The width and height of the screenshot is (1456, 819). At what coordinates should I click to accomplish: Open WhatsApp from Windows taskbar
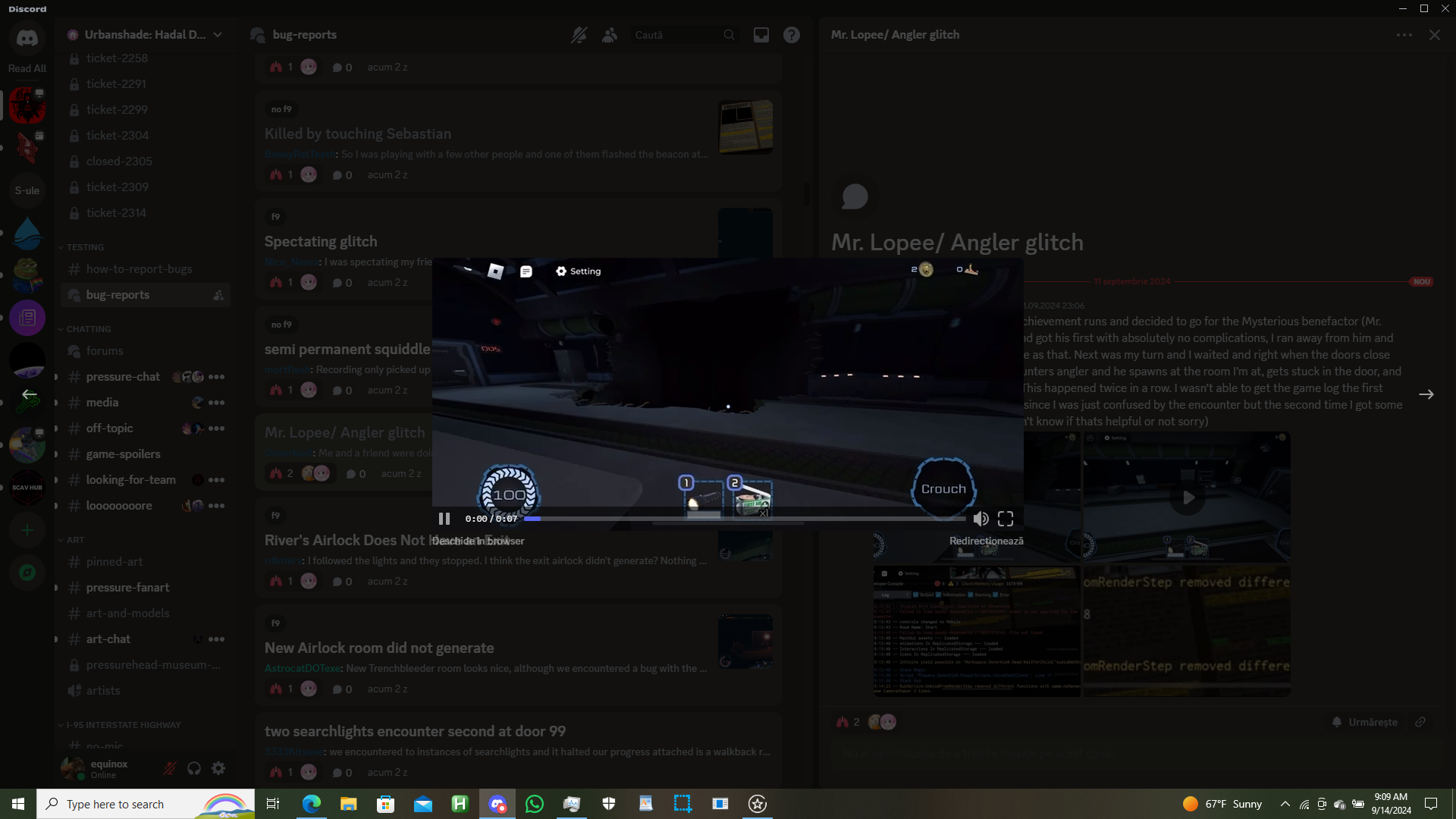(x=535, y=804)
